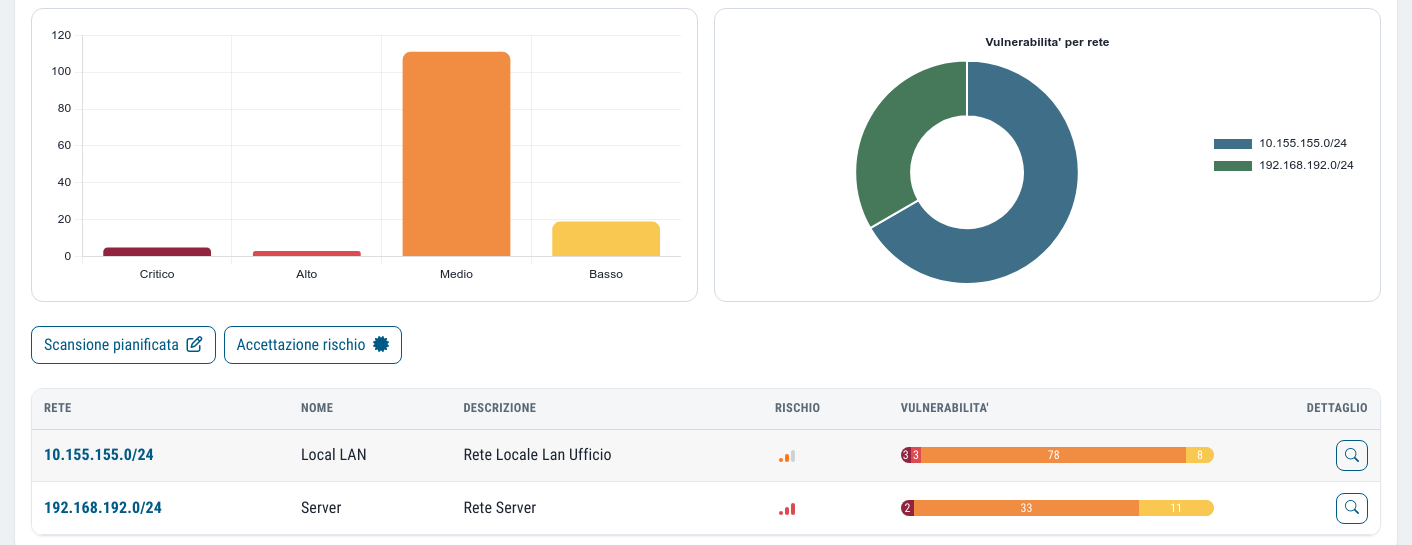The height and width of the screenshot is (545, 1412).
Task: Open detail magnifier for 10.155.155.0/24 row
Action: point(1352,455)
